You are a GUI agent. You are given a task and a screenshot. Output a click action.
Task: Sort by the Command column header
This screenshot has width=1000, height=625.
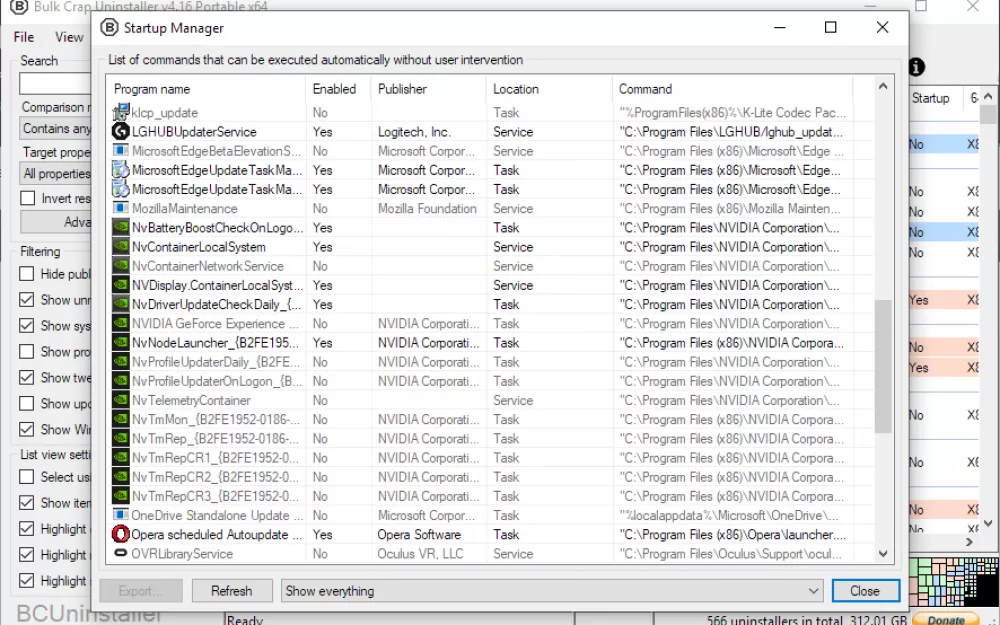(x=732, y=89)
